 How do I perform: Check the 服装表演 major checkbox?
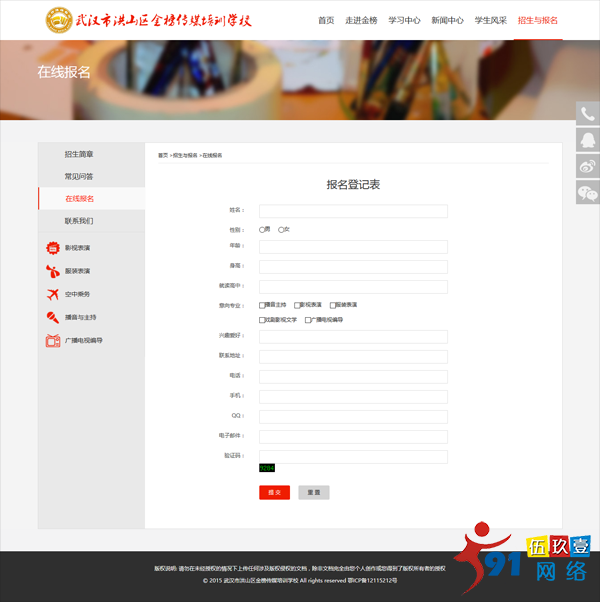(x=333, y=305)
